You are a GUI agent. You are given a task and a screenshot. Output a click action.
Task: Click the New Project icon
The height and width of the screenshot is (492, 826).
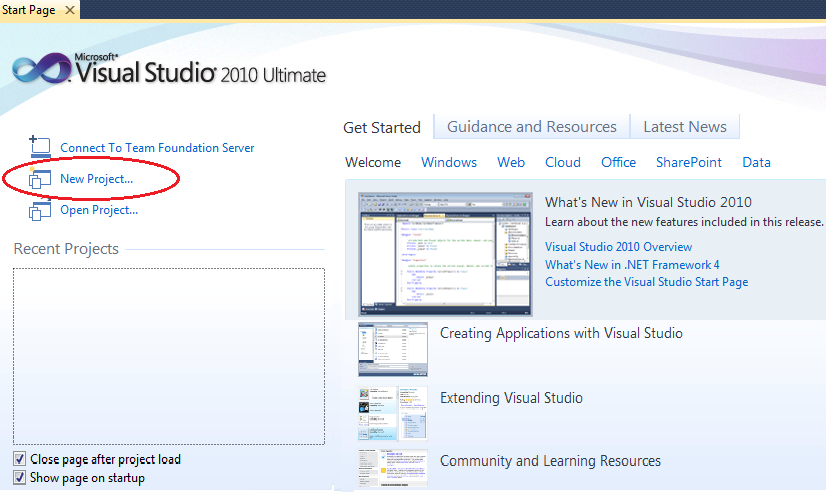tap(40, 179)
